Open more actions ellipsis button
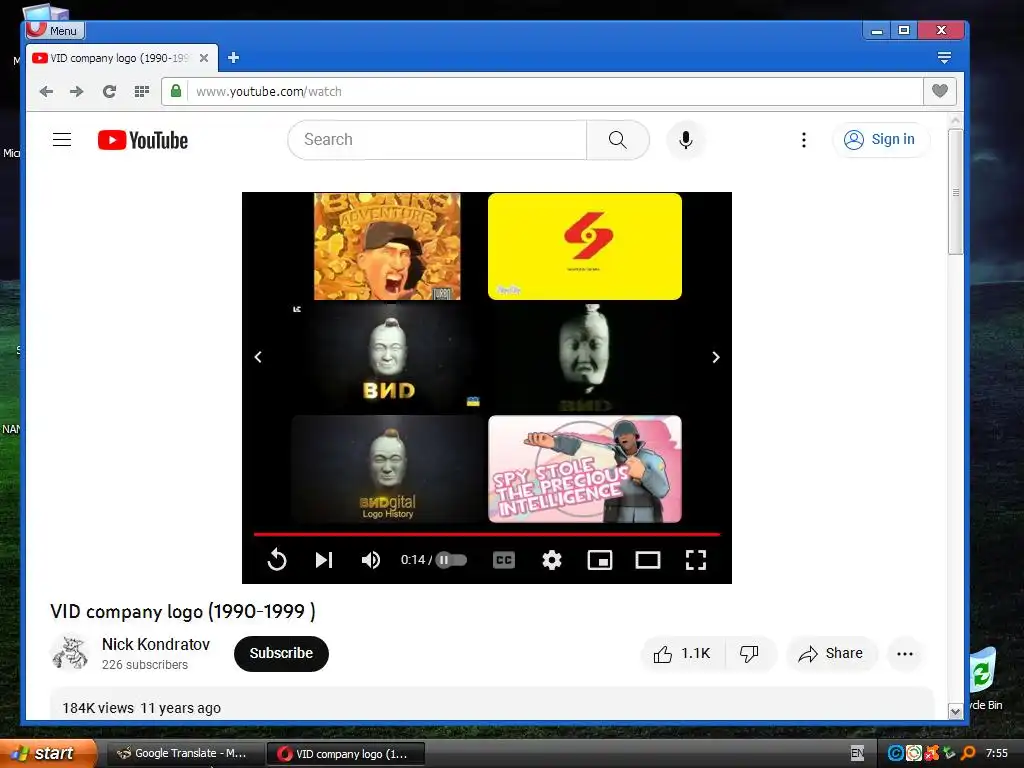This screenshot has height=768, width=1024. 904,653
